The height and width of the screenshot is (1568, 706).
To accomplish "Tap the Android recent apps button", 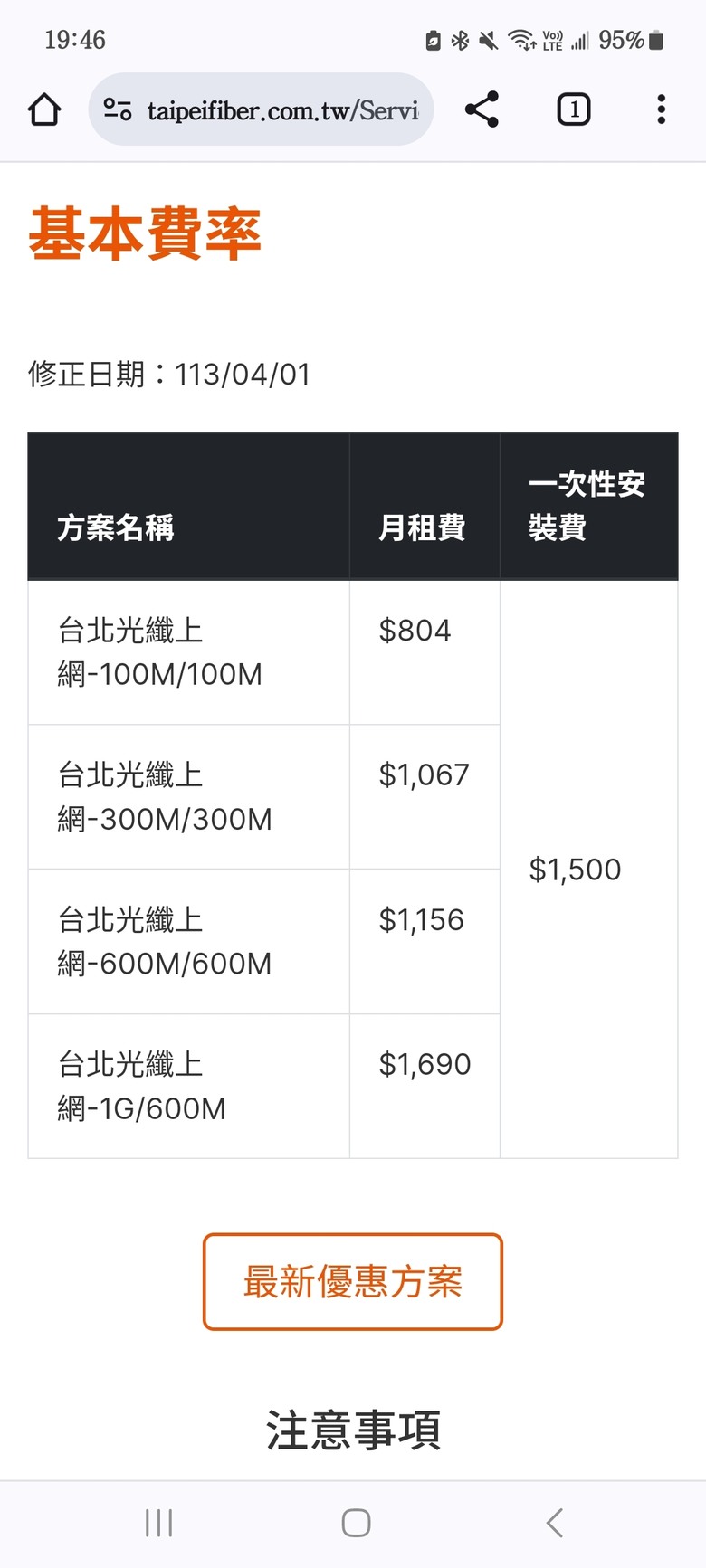I will pyautogui.click(x=159, y=1523).
